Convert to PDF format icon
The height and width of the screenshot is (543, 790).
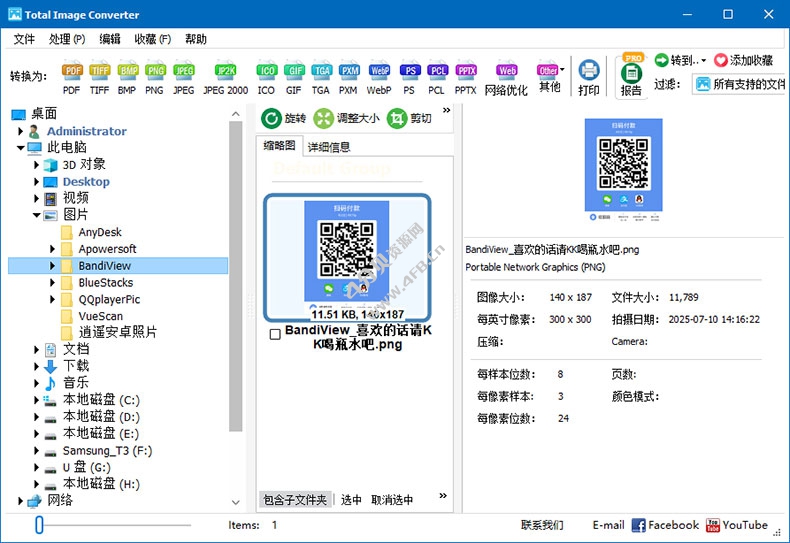click(72, 77)
